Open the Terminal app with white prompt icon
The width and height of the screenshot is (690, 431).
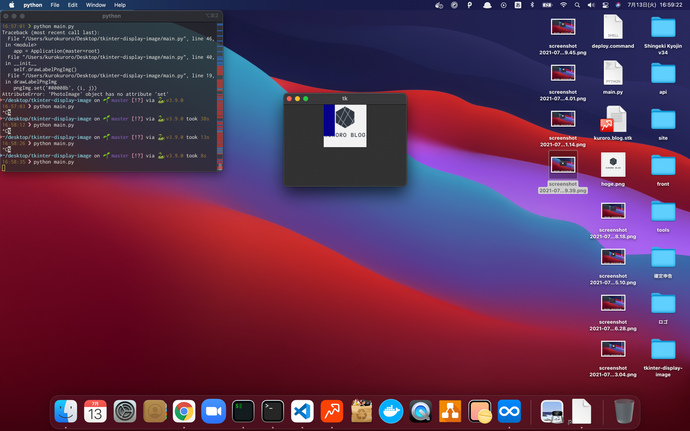click(273, 411)
